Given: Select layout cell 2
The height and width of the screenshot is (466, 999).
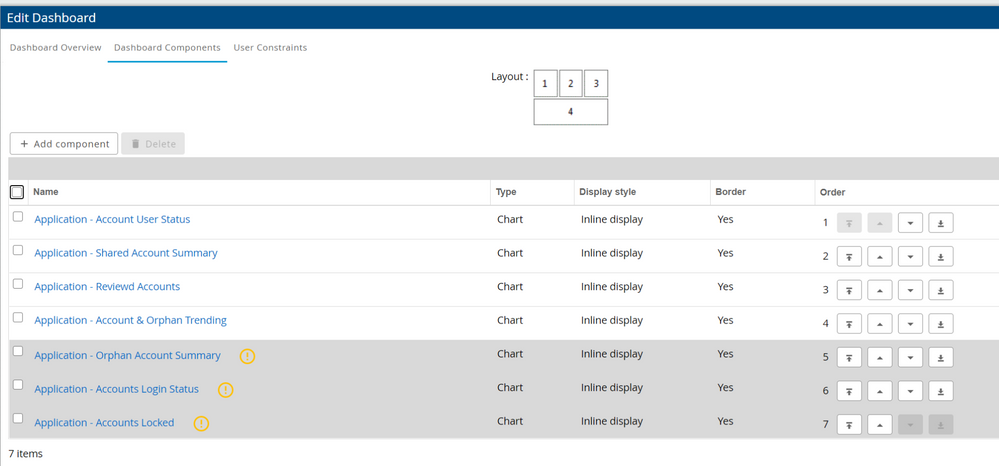Looking at the screenshot, I should tap(570, 83).
